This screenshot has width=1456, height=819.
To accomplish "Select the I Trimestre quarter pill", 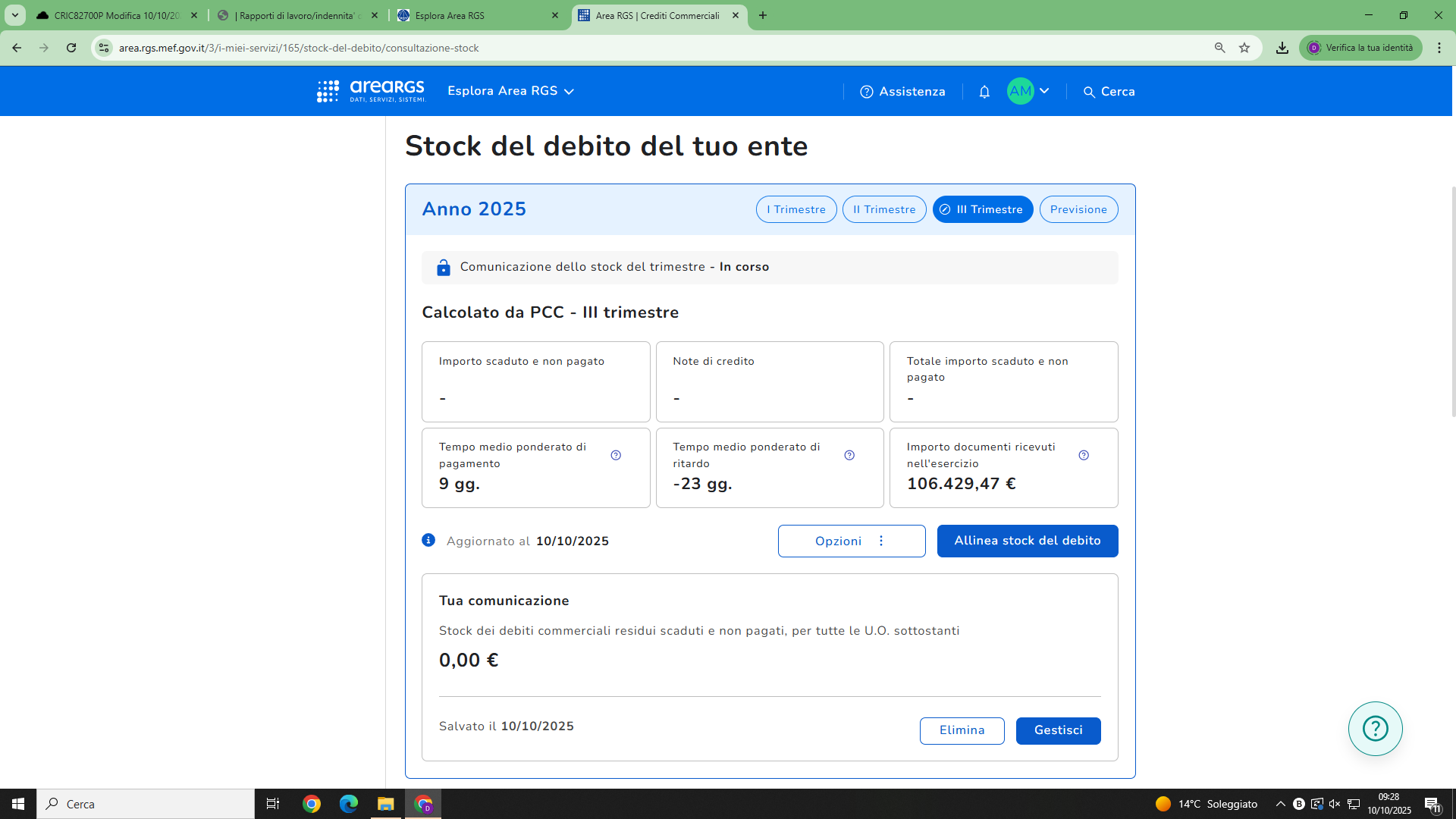I will [x=795, y=209].
